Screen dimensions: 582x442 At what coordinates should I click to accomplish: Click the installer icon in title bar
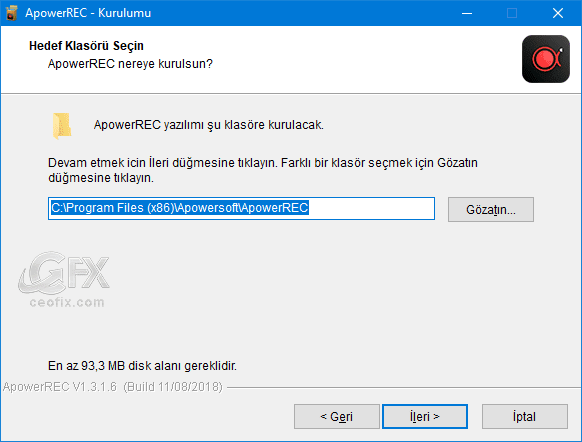point(12,13)
